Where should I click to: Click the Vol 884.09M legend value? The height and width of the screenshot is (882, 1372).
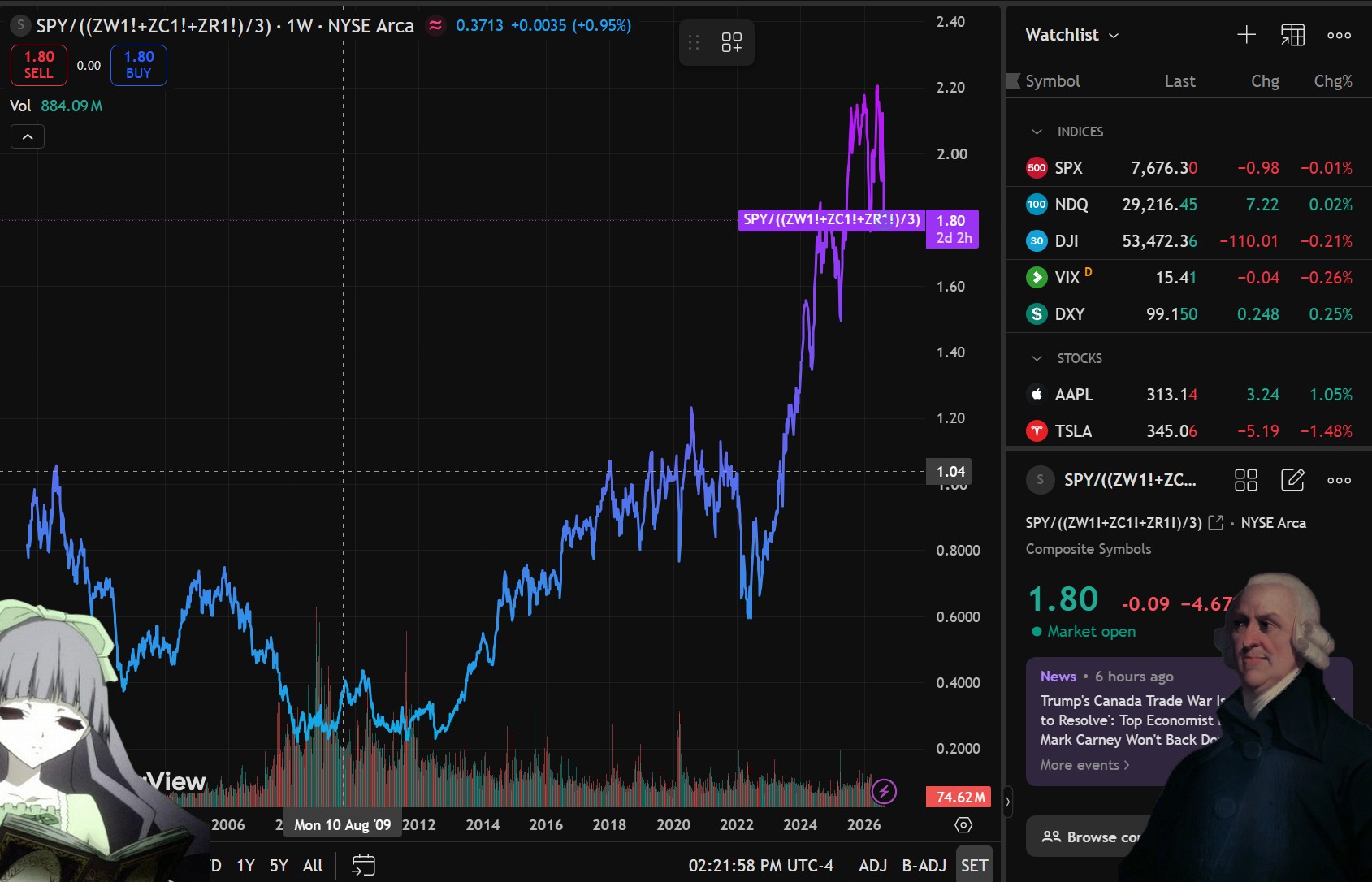point(71,106)
